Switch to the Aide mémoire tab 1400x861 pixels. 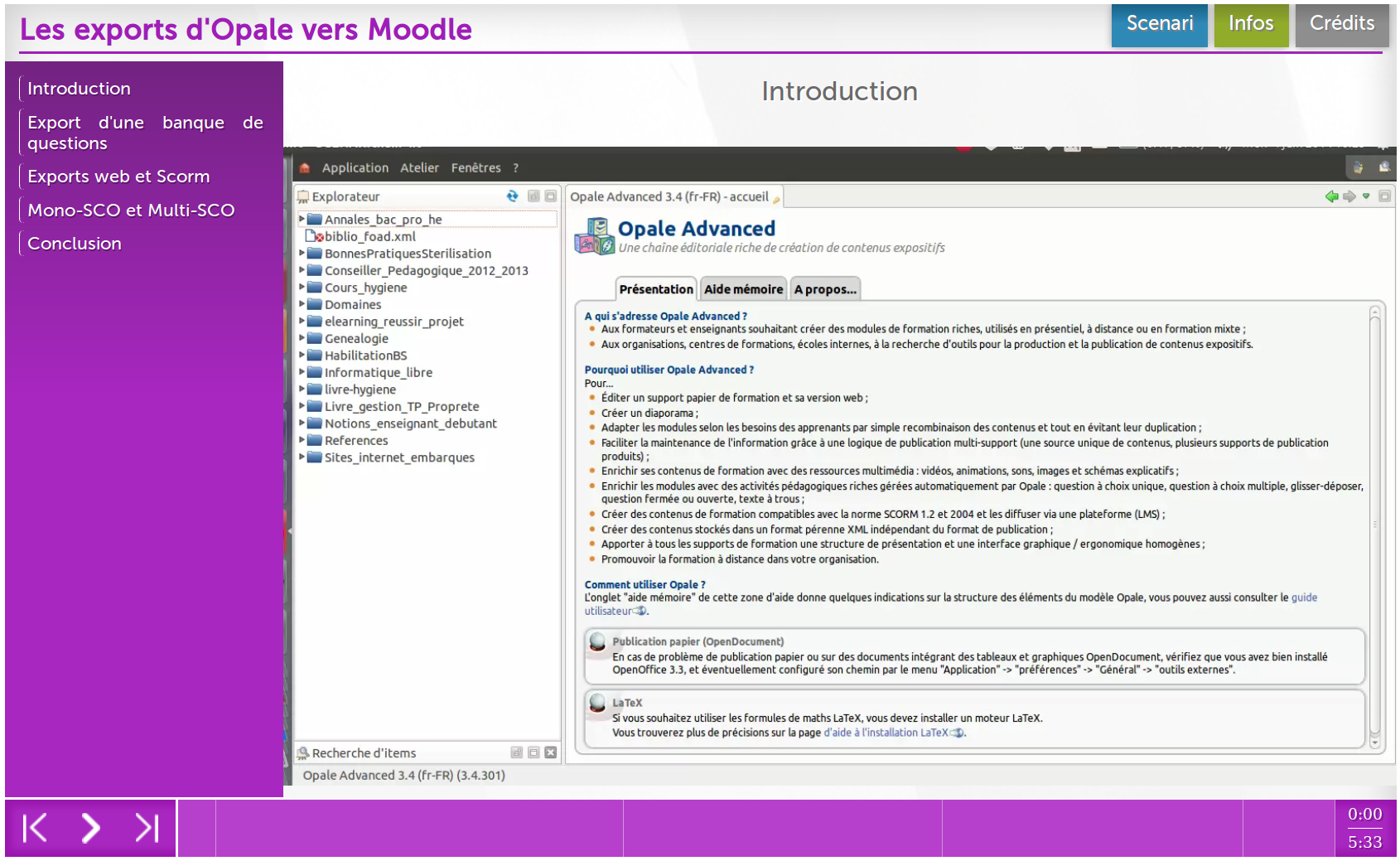[x=744, y=289]
